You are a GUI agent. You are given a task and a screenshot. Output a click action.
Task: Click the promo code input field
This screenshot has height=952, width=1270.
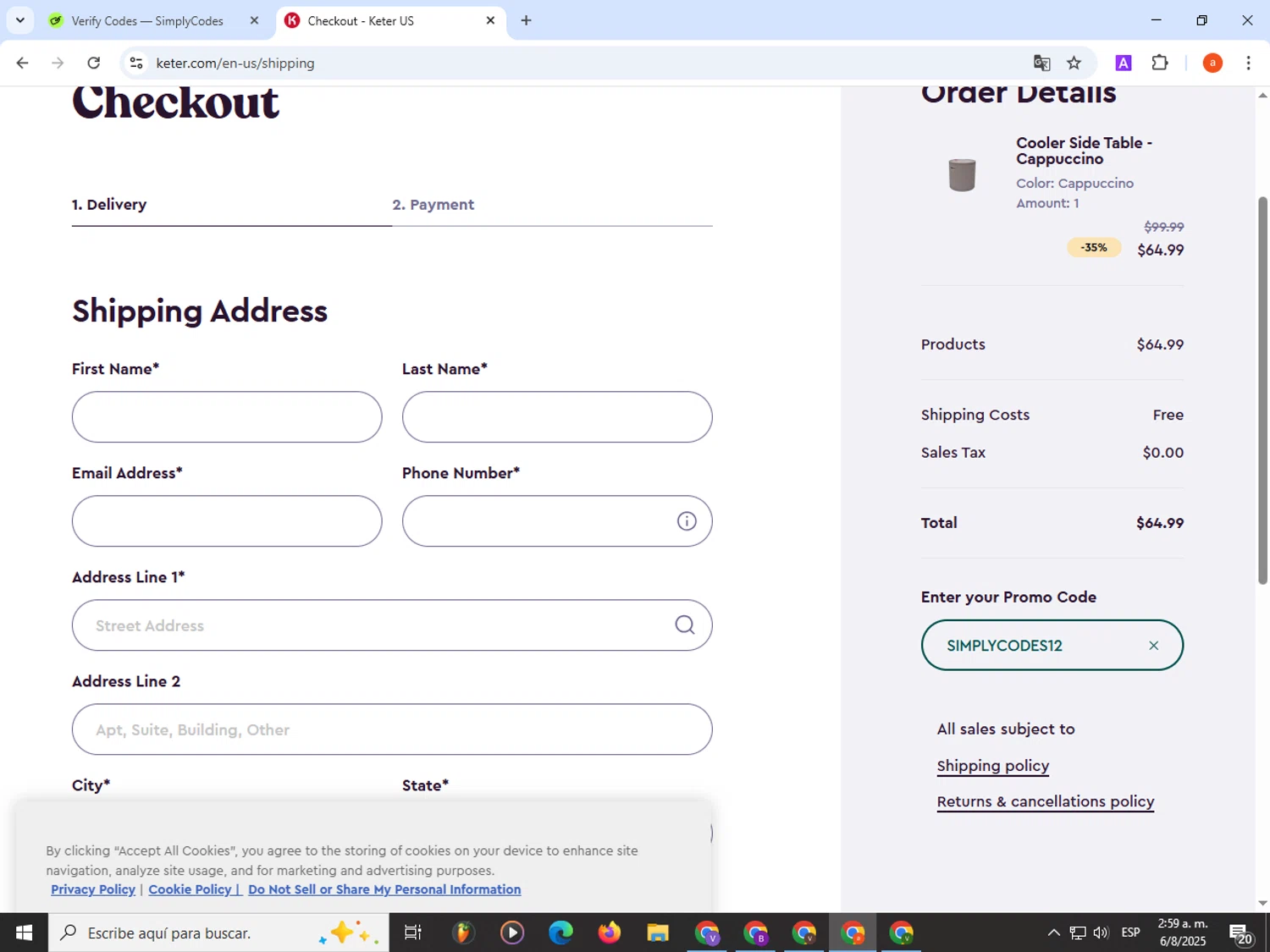(1052, 645)
